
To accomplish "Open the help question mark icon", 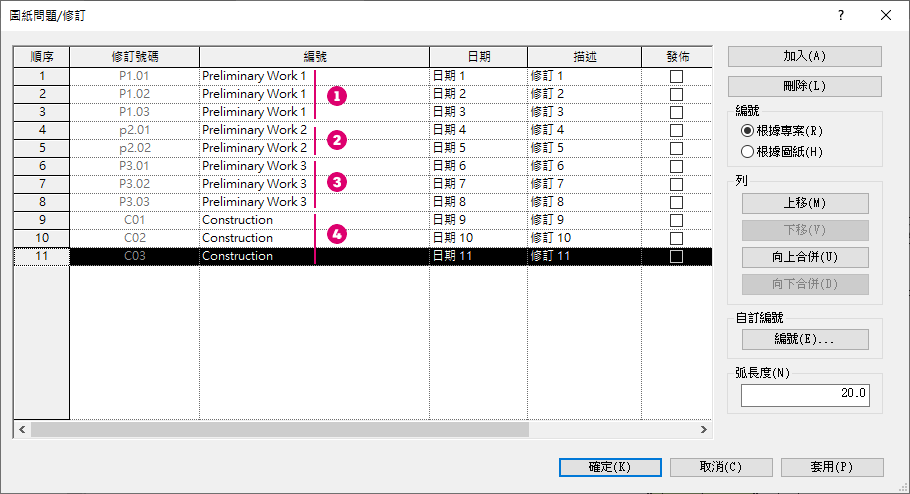I will point(841,15).
